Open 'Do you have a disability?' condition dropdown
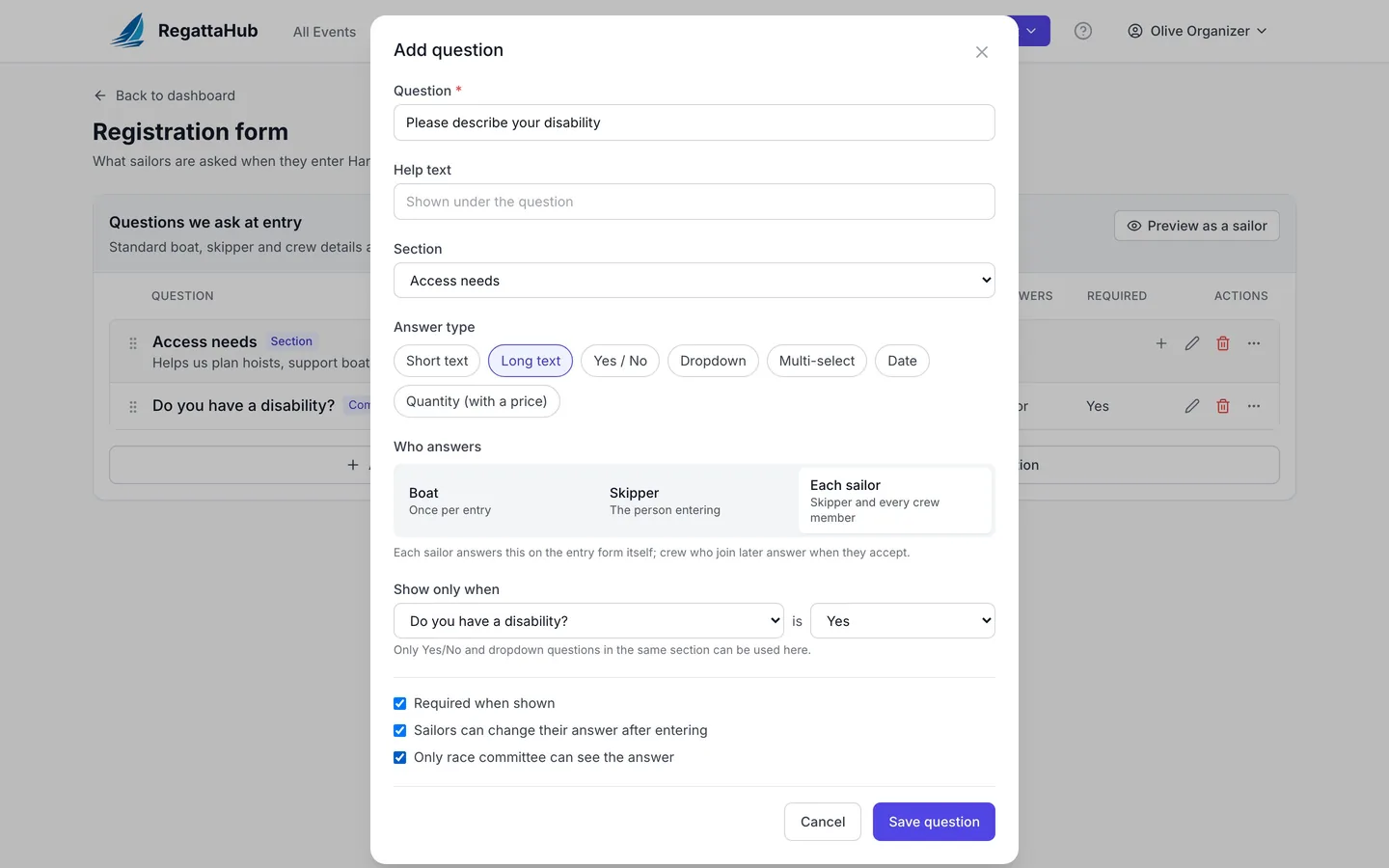 588,621
